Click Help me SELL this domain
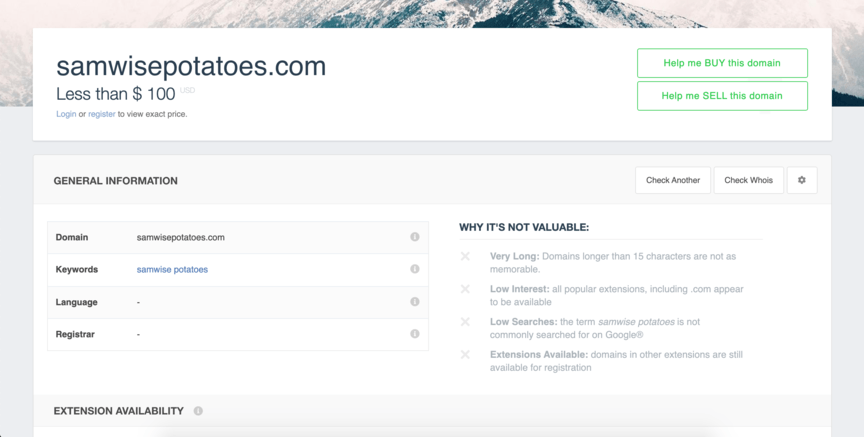Image resolution: width=864 pixels, height=437 pixels. click(x=722, y=96)
